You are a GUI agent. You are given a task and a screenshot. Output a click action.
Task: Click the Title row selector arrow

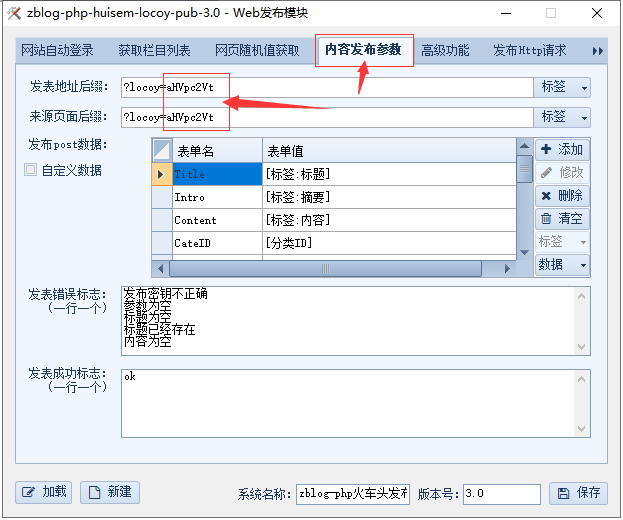coord(162,174)
